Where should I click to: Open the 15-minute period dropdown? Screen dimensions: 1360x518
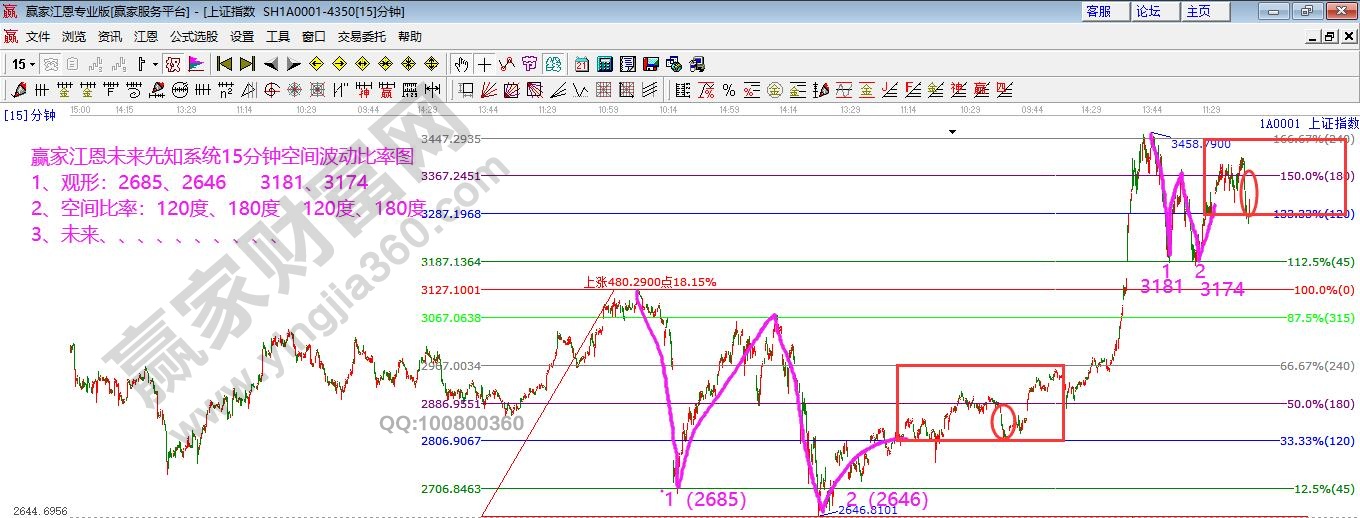click(x=22, y=64)
